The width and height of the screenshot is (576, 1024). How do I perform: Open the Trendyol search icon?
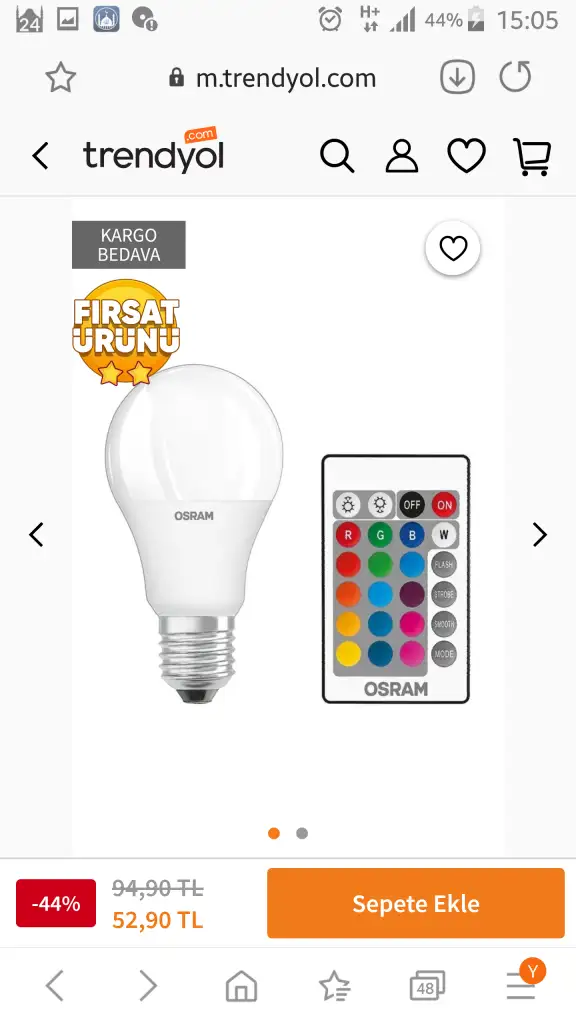pos(337,157)
